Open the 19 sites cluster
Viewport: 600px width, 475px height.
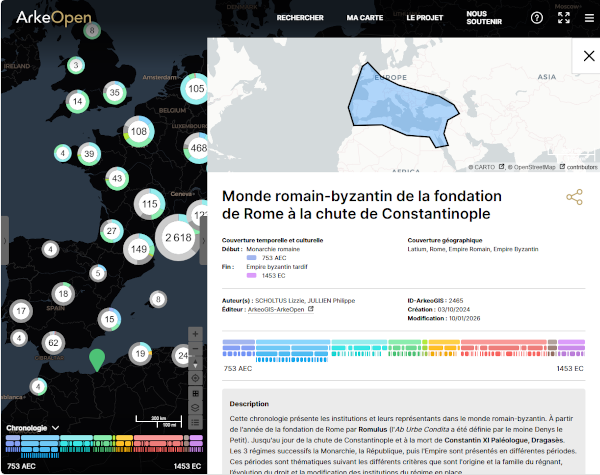(140, 354)
